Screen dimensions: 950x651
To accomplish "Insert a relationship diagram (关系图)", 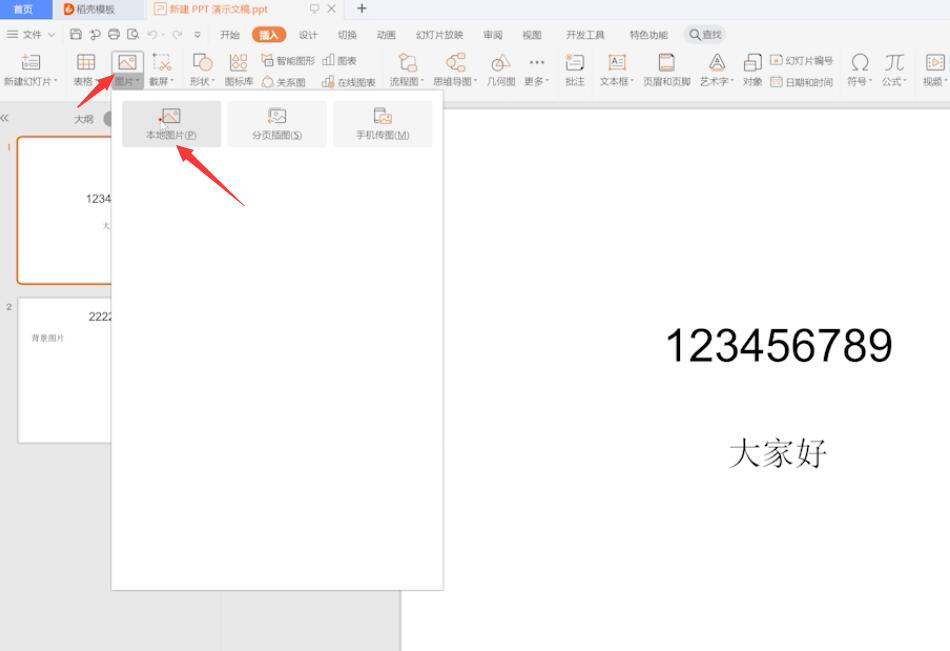I will (284, 82).
